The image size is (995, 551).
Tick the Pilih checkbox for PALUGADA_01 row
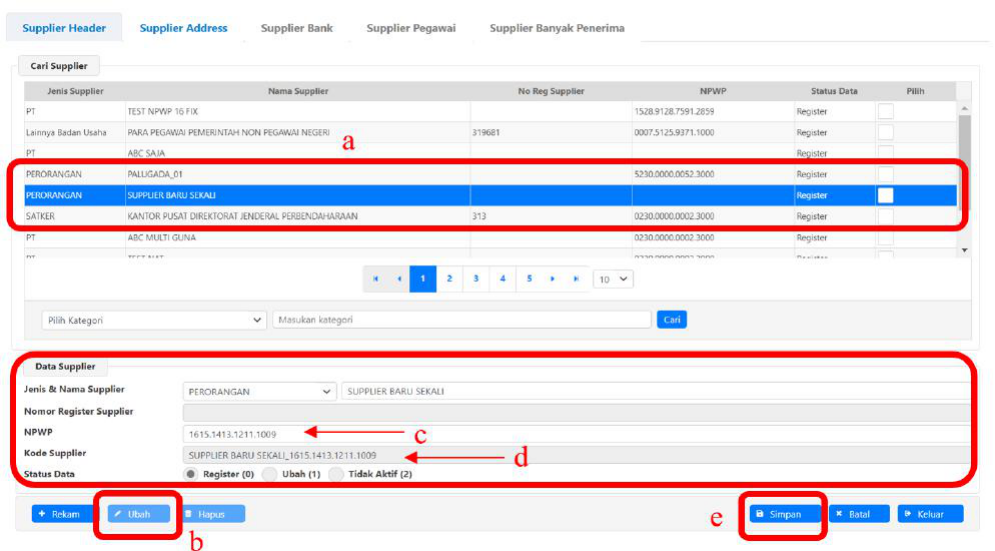click(885, 174)
